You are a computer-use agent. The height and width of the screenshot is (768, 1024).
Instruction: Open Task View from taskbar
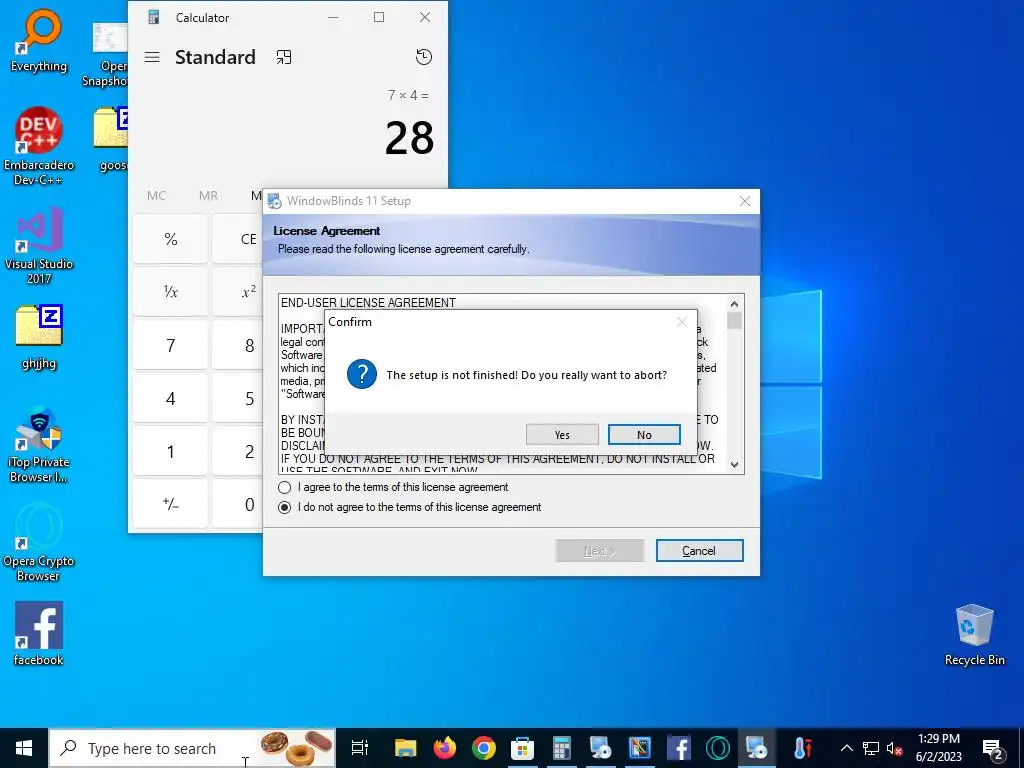pos(360,748)
